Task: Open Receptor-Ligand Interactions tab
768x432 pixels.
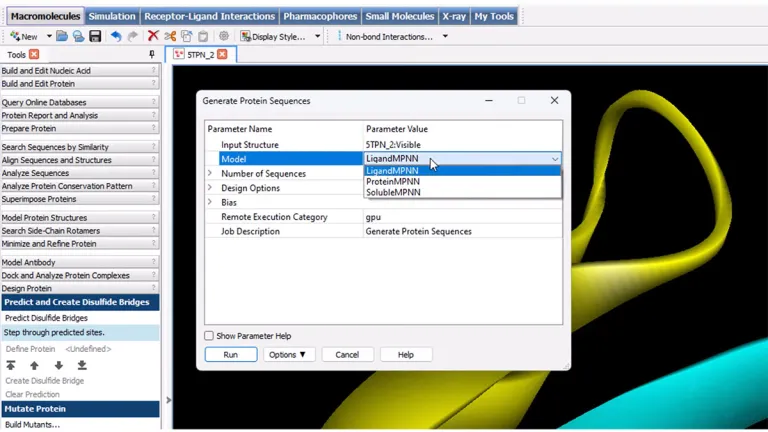Action: point(210,16)
